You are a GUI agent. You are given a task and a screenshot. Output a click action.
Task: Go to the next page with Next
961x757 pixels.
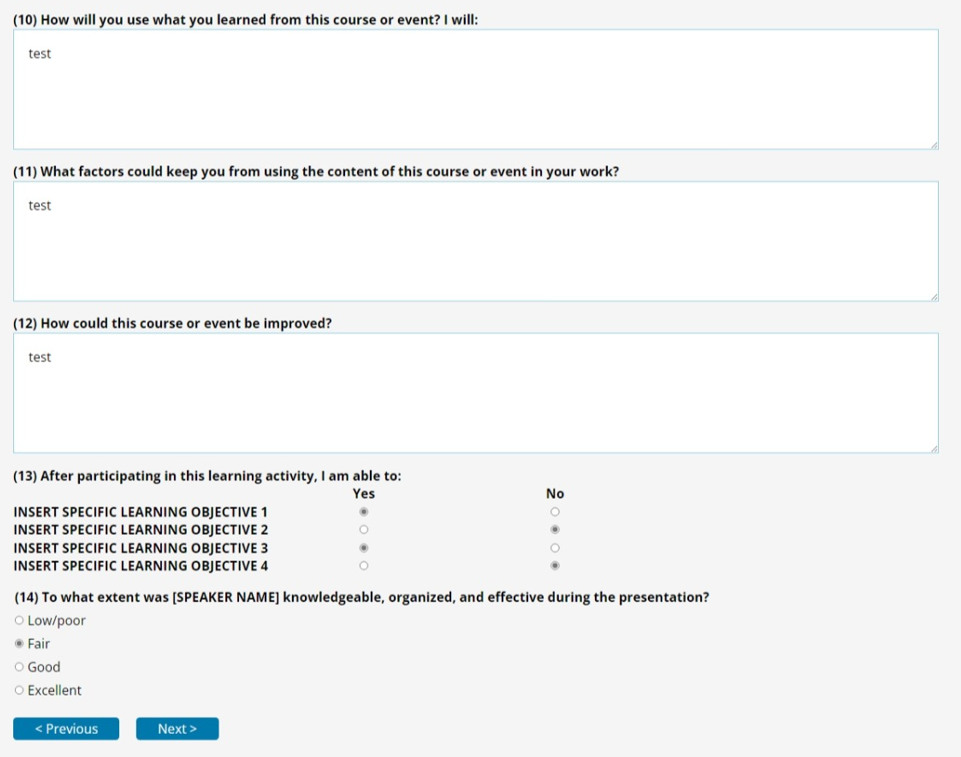point(177,729)
